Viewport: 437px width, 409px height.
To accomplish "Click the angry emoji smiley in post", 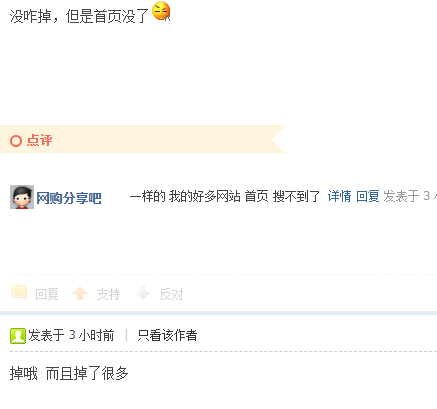I will [x=161, y=11].
